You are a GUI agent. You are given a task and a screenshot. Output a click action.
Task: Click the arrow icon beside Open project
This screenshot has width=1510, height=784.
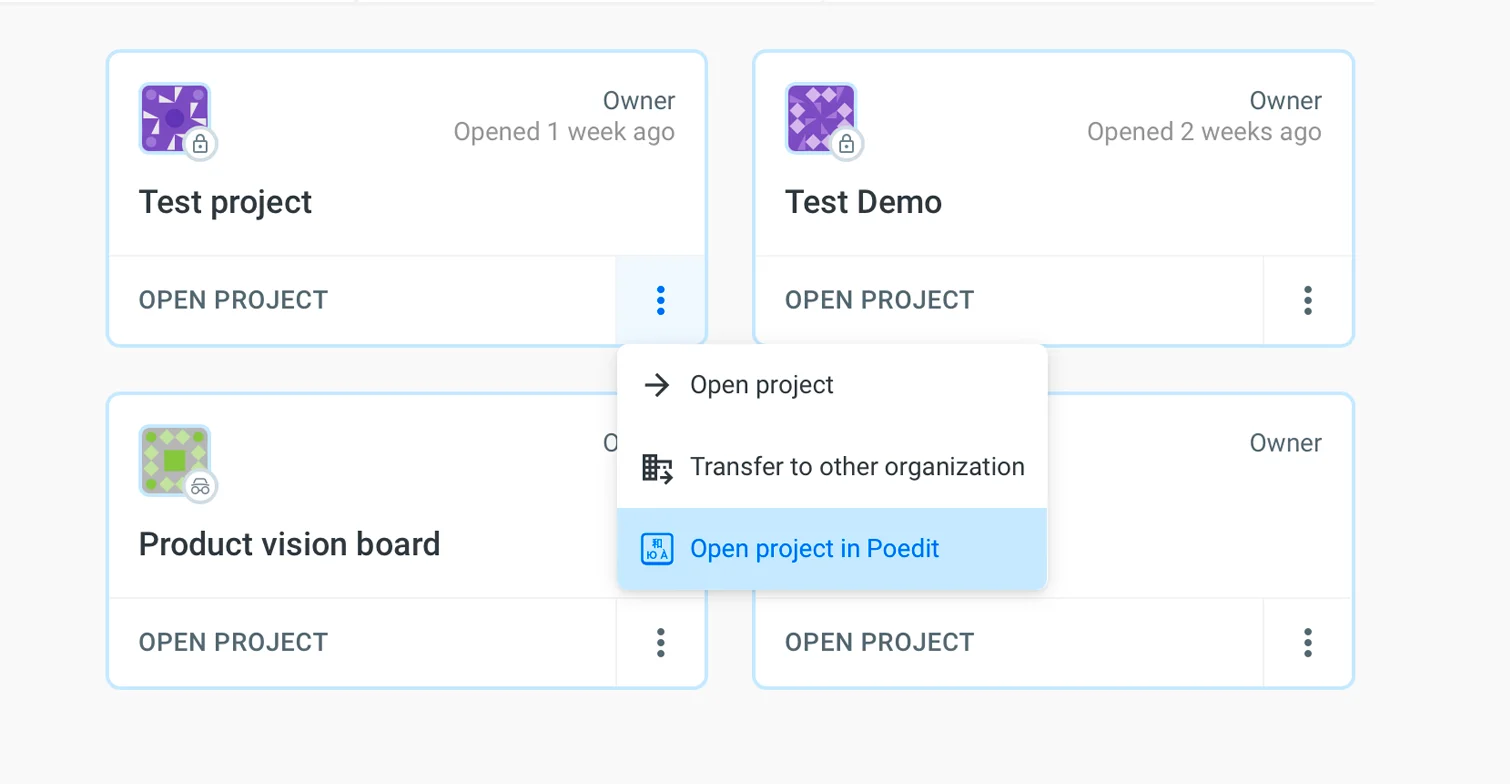[656, 385]
